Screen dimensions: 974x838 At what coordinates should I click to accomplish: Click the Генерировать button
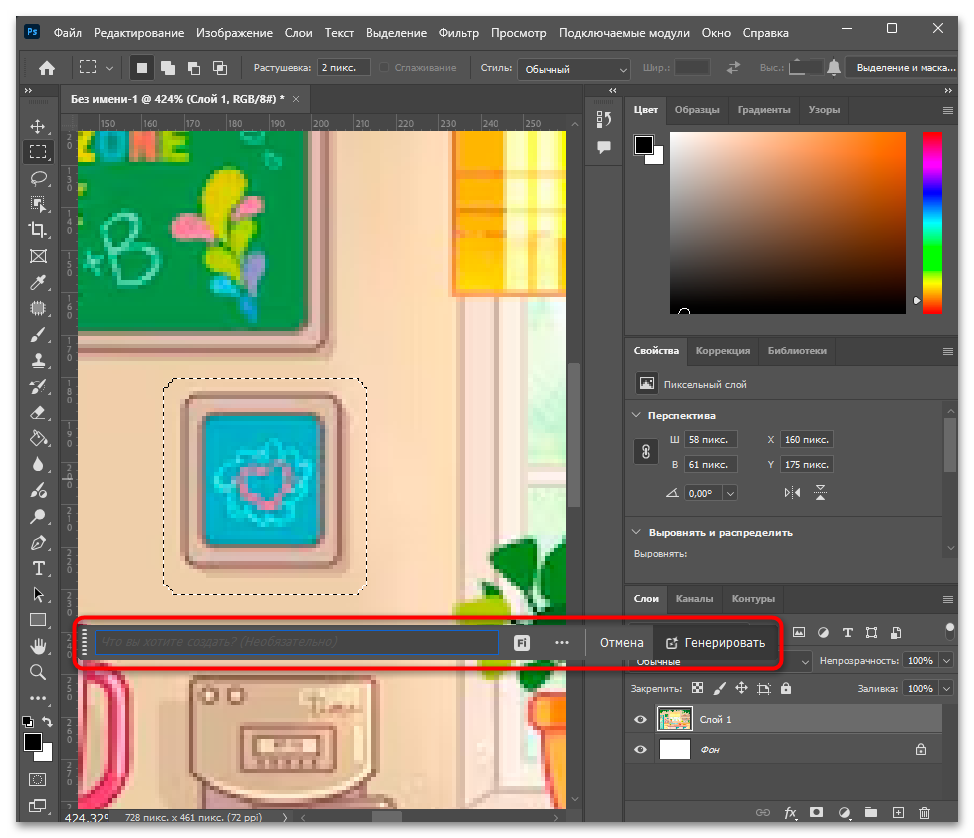pyautogui.click(x=715, y=643)
